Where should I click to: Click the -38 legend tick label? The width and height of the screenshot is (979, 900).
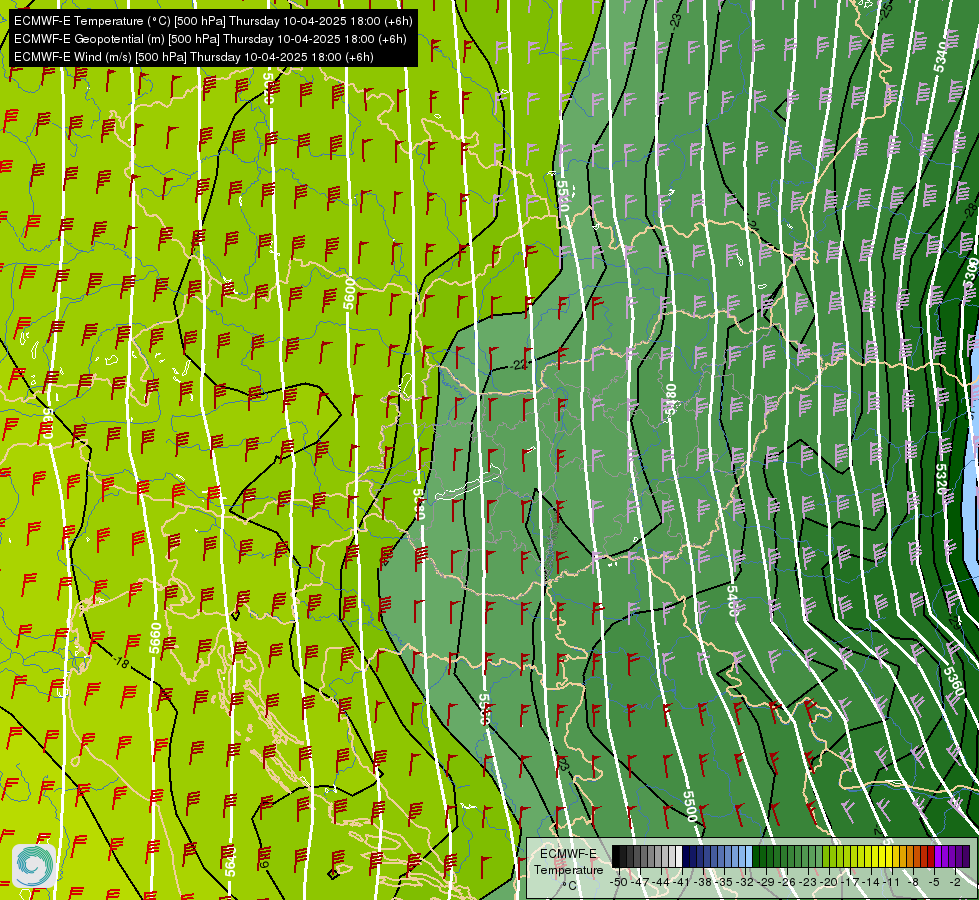(x=703, y=883)
